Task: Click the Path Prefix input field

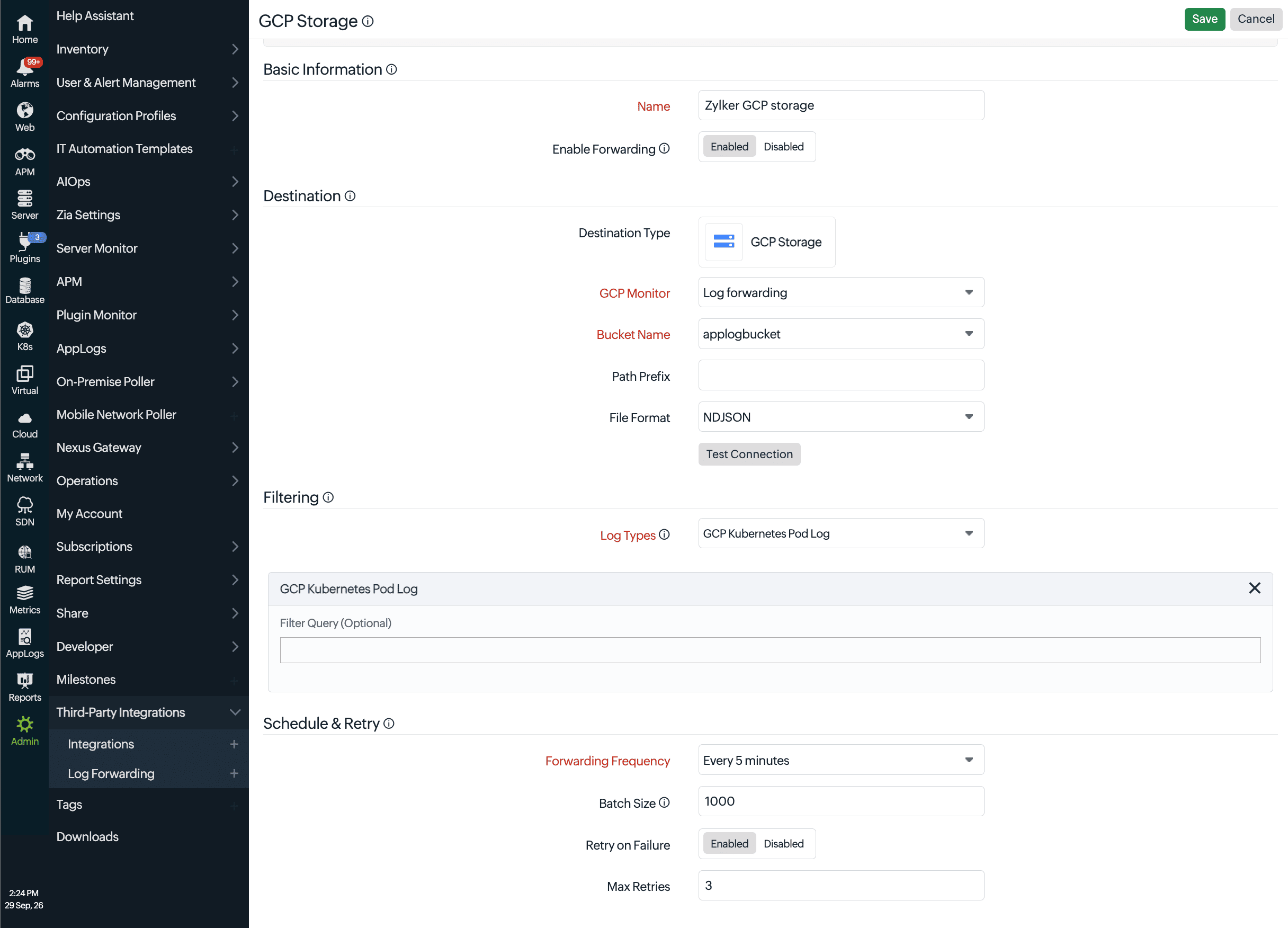Action: (840, 376)
